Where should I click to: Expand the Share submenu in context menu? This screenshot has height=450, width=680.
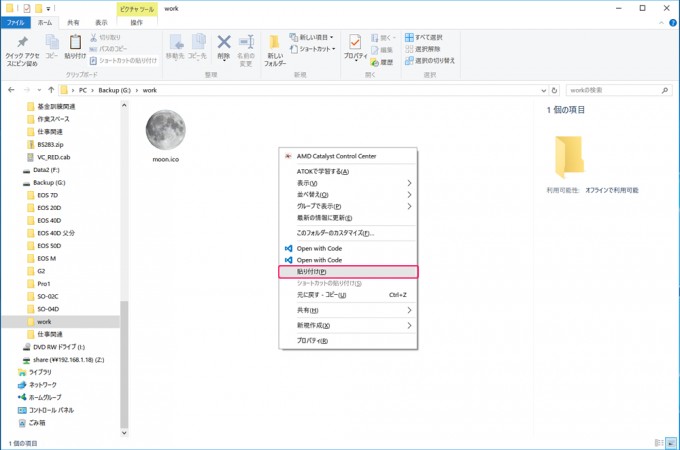click(348, 310)
